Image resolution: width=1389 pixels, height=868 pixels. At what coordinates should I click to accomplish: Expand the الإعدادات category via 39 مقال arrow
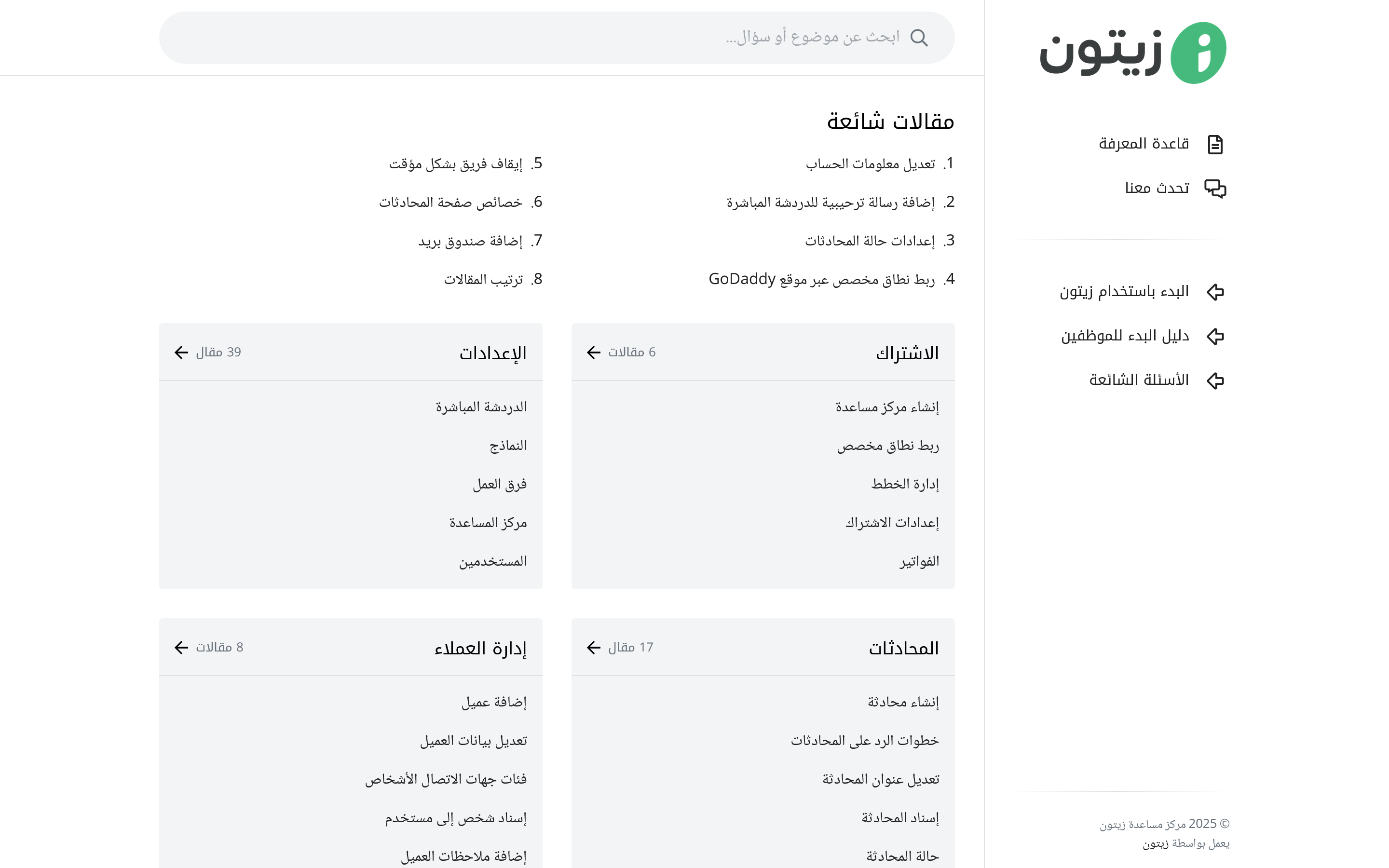click(181, 352)
